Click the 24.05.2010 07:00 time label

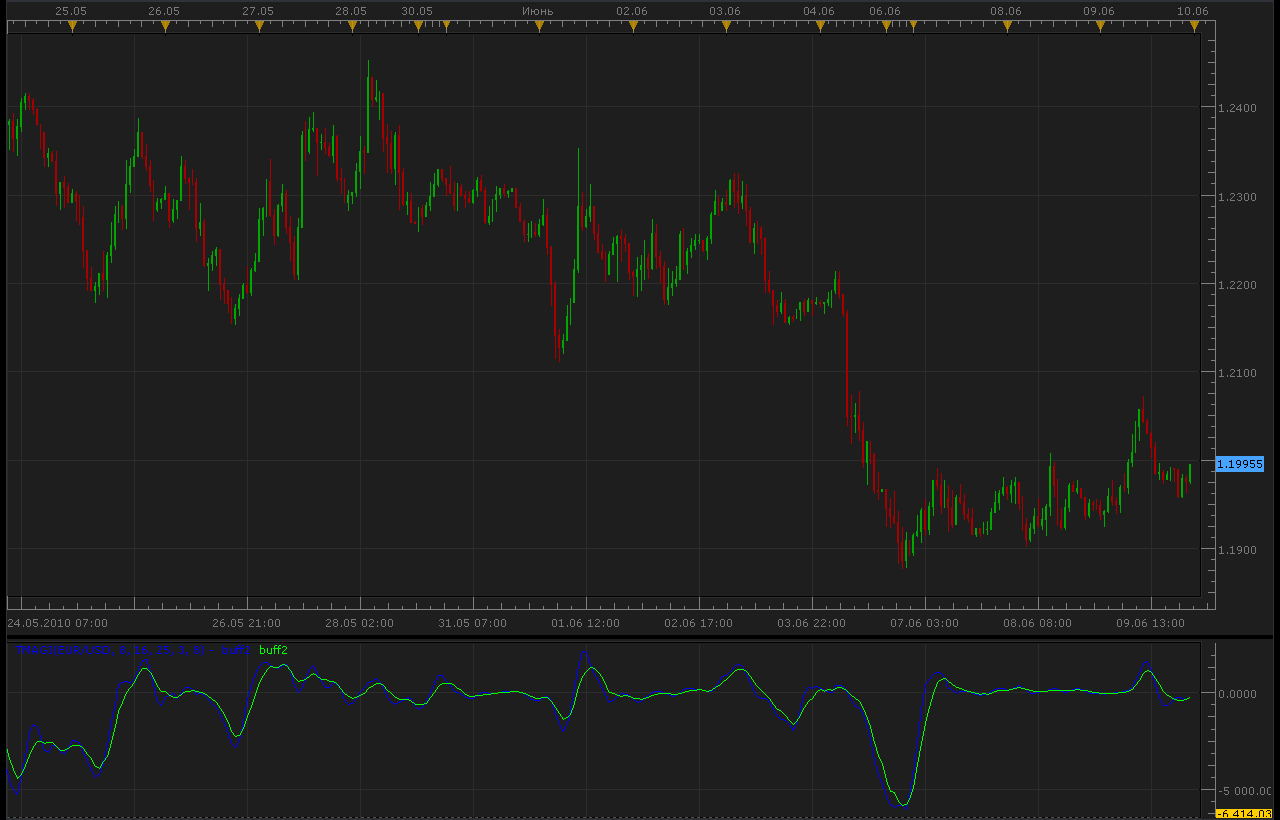pos(58,623)
